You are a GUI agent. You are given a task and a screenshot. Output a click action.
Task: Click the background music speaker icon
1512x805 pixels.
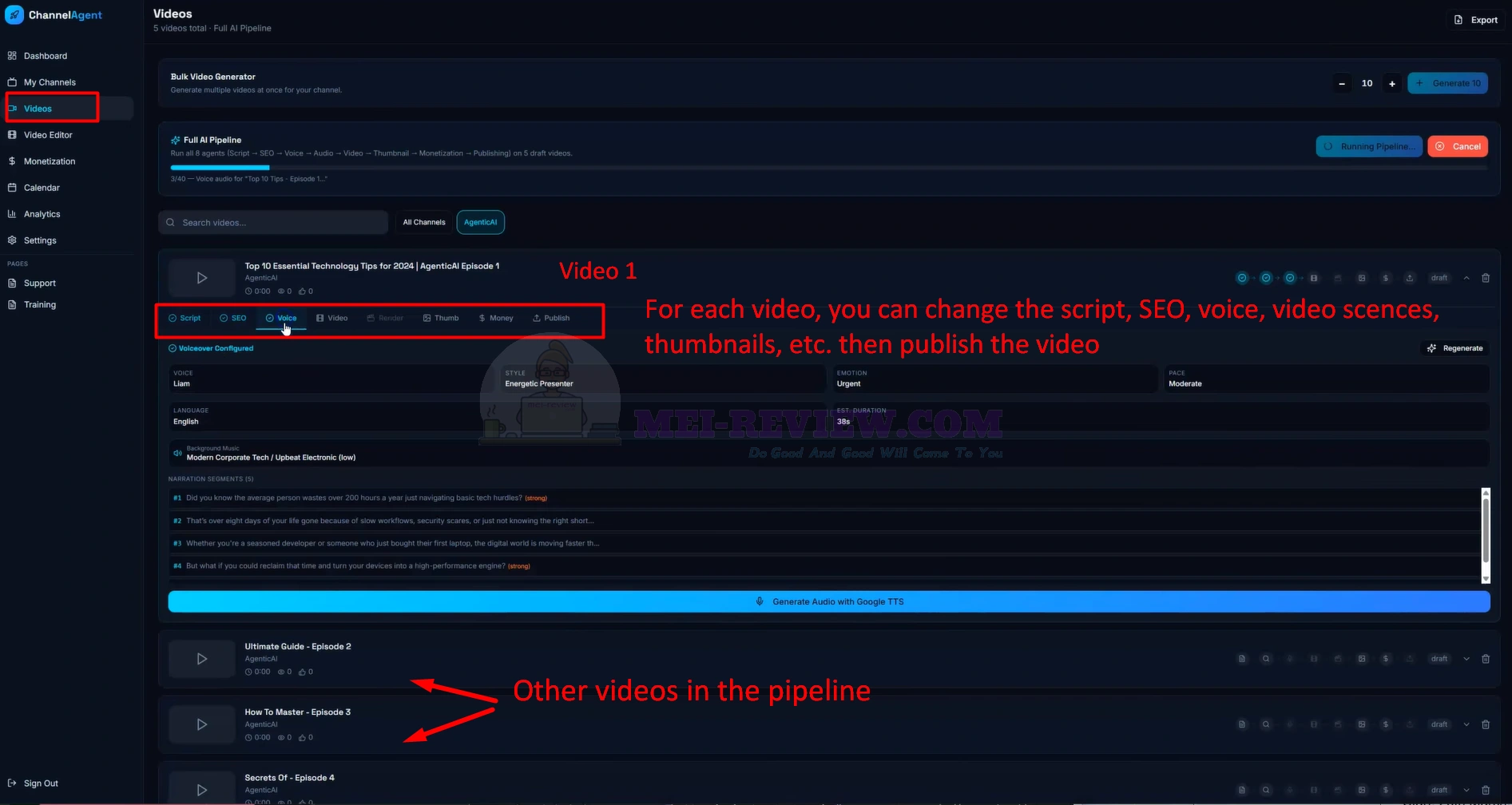(x=177, y=453)
